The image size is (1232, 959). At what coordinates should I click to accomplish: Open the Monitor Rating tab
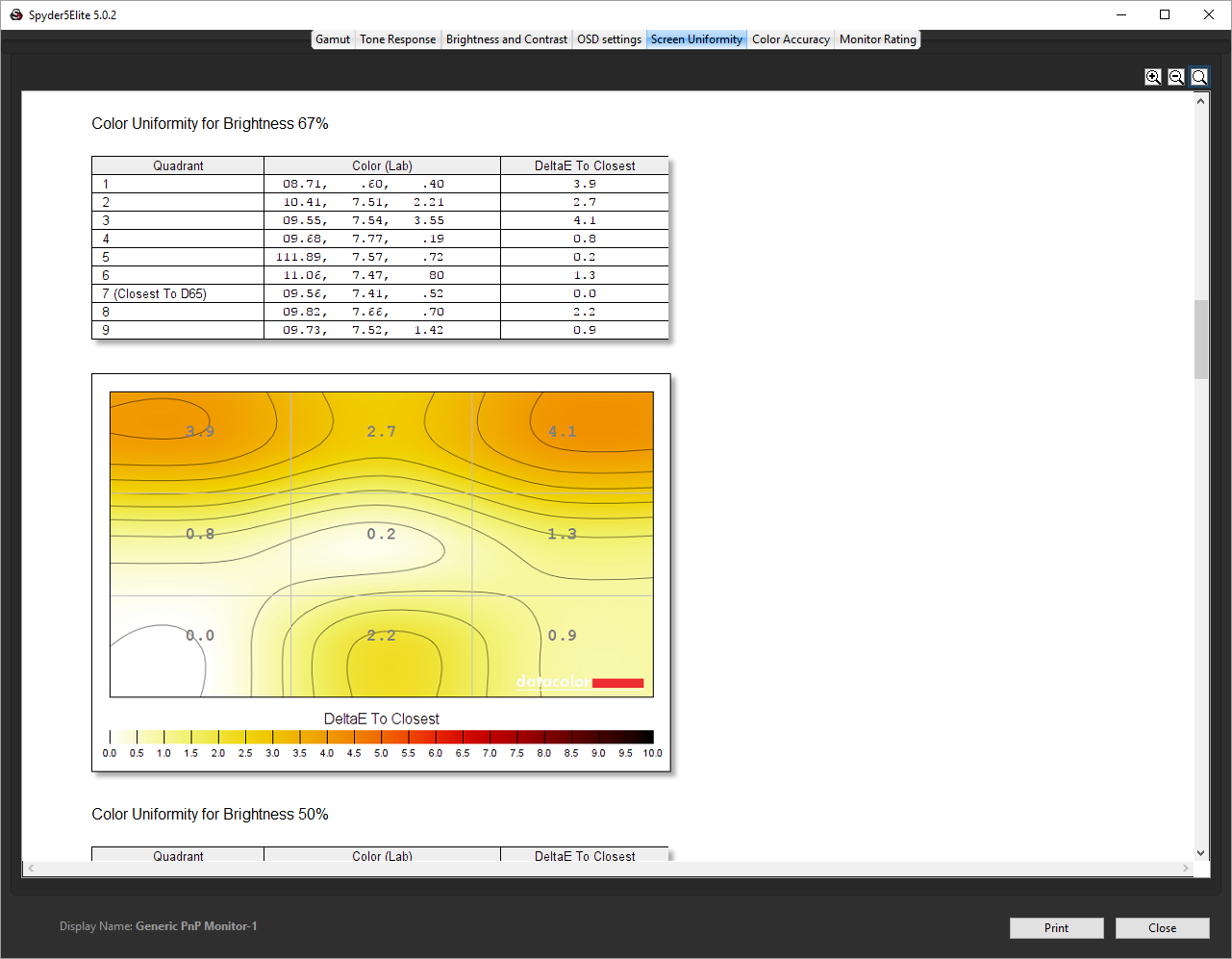[878, 39]
